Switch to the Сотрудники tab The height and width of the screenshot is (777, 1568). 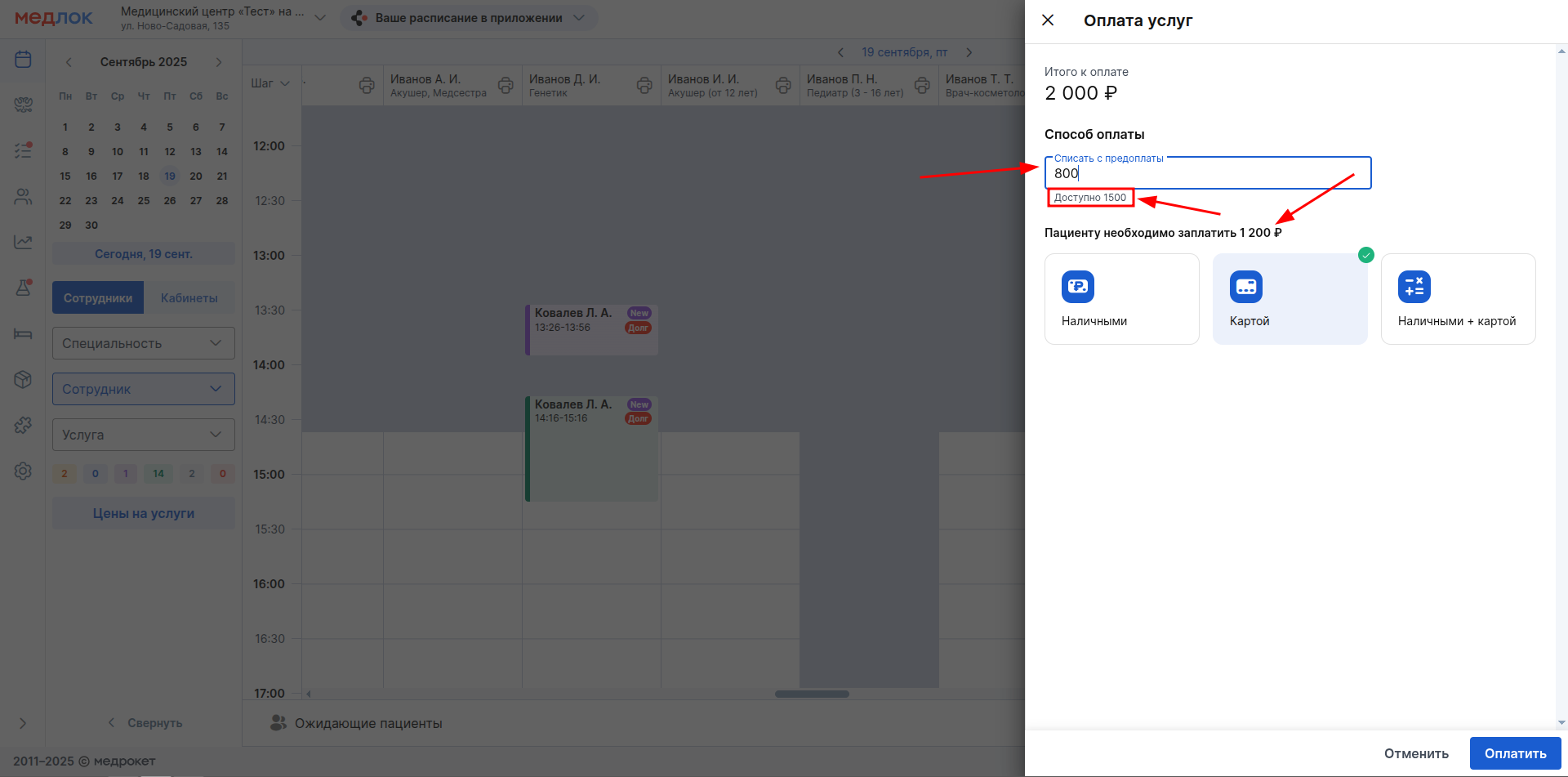coord(98,298)
